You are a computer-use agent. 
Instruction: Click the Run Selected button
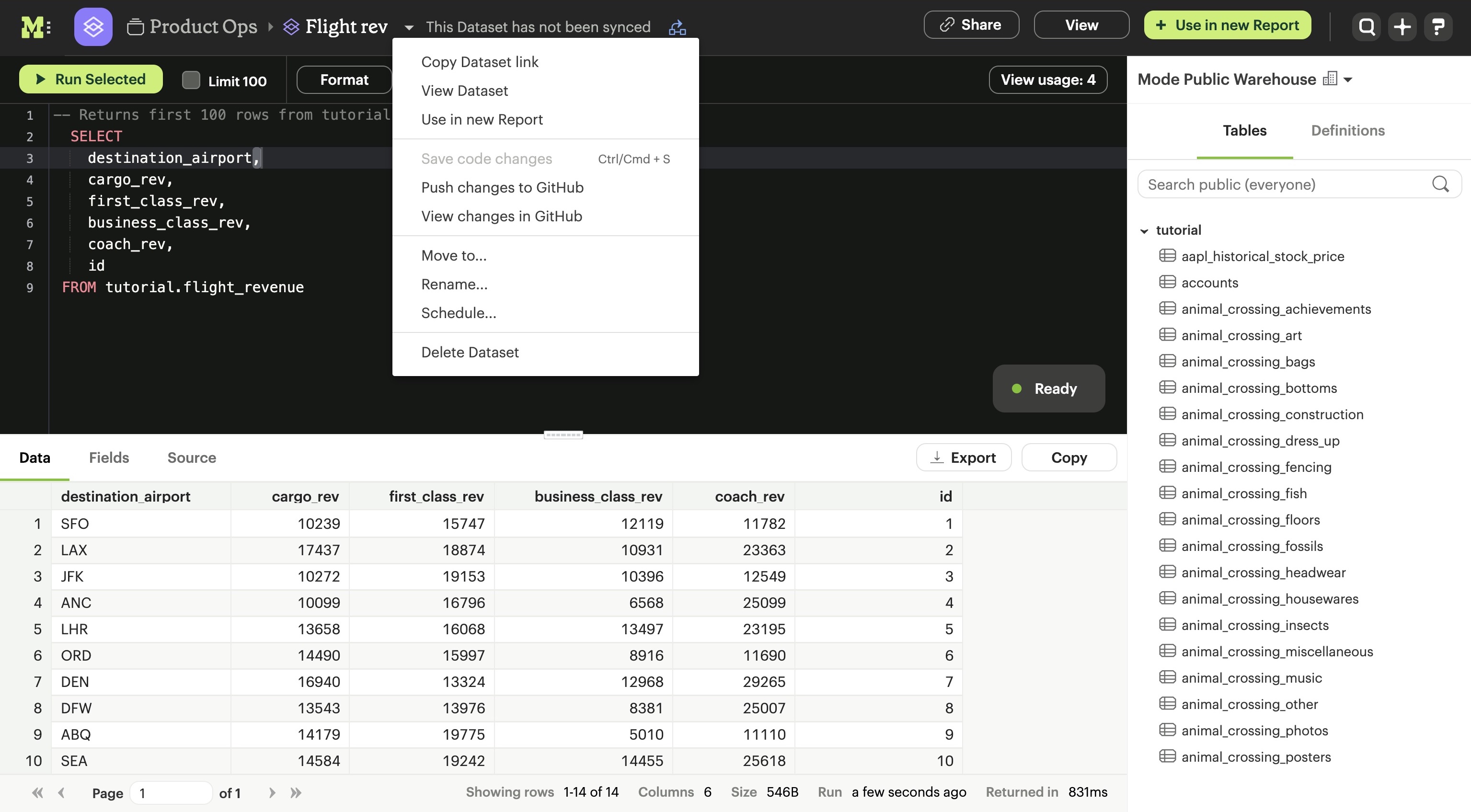pyautogui.click(x=91, y=79)
